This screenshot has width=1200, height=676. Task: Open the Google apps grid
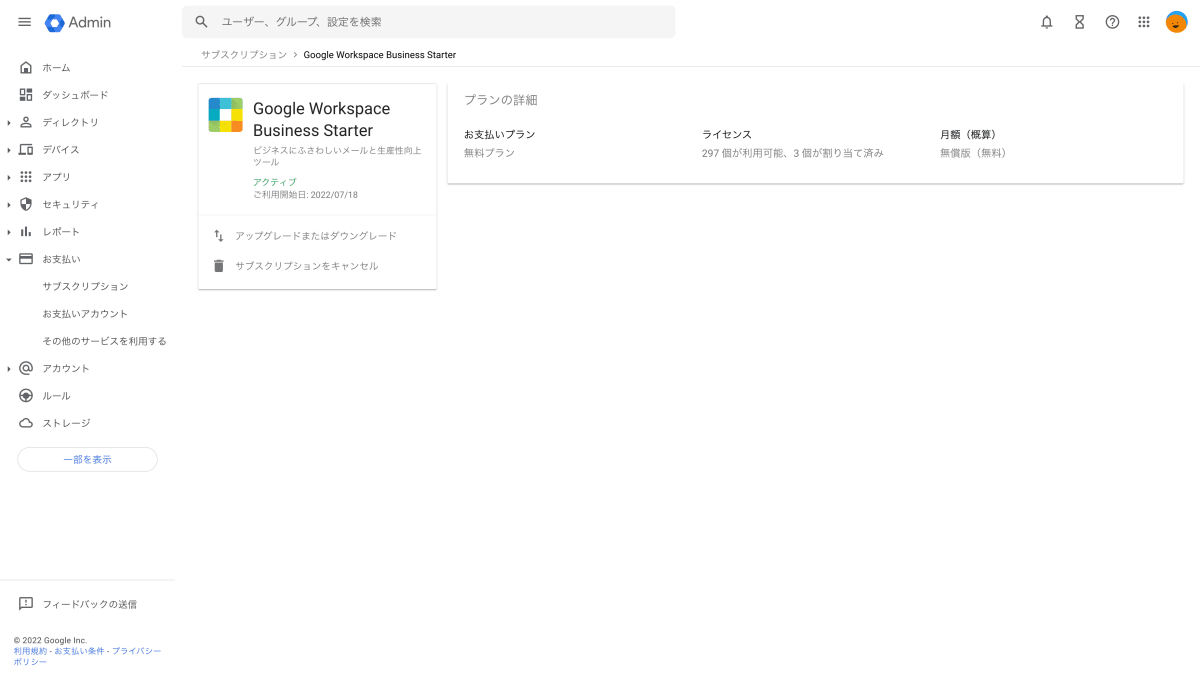point(1144,22)
